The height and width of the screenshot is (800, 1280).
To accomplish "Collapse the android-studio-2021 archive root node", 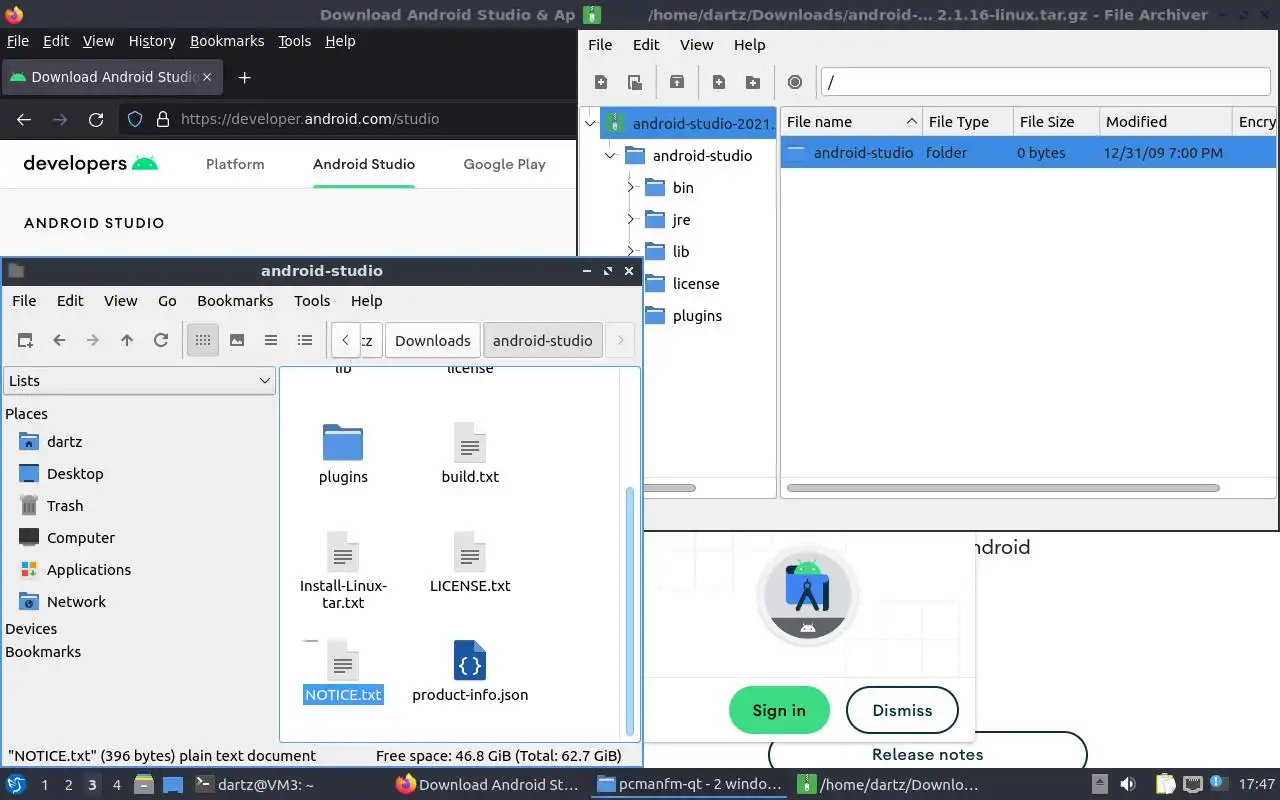I will [x=590, y=124].
